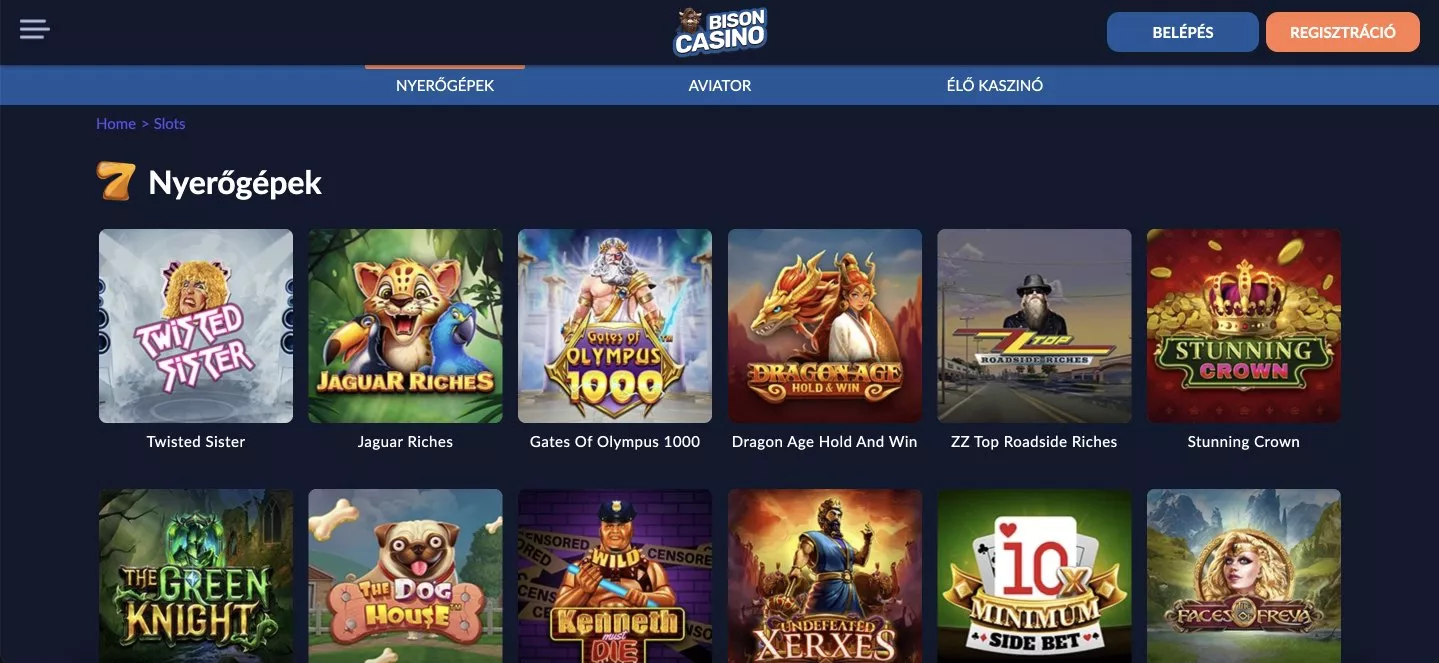Open the Stunning Crown slot image

(x=1244, y=326)
